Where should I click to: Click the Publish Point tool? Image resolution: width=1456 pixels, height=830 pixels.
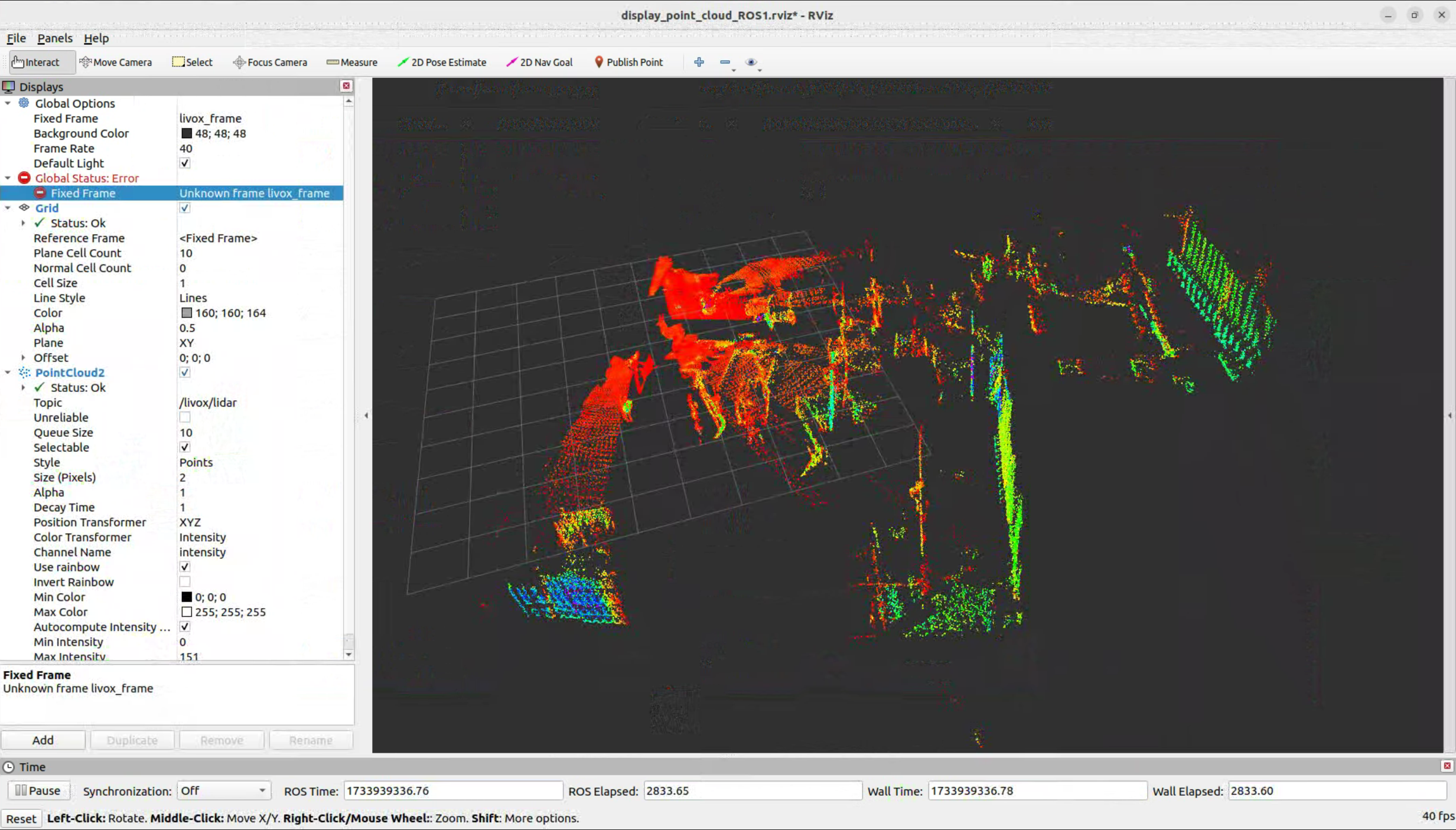[x=628, y=62]
